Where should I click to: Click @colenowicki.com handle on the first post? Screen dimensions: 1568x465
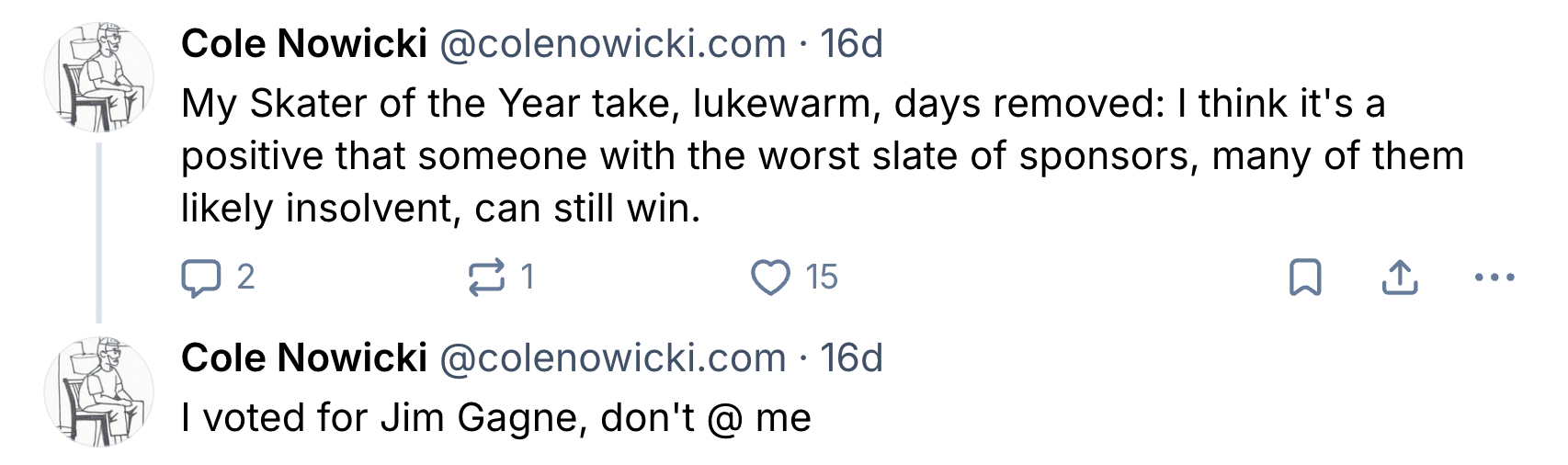tap(612, 44)
